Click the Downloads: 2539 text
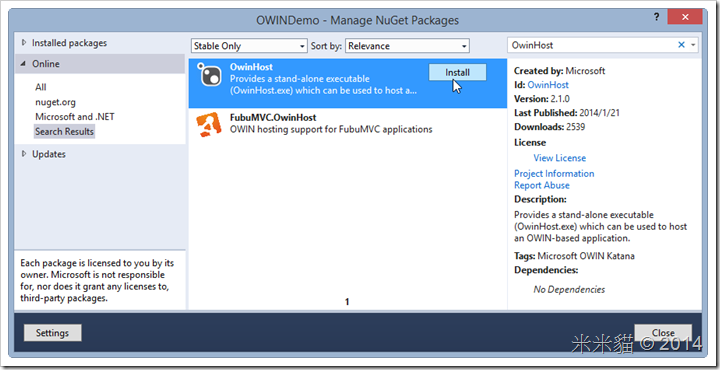 click(550, 127)
